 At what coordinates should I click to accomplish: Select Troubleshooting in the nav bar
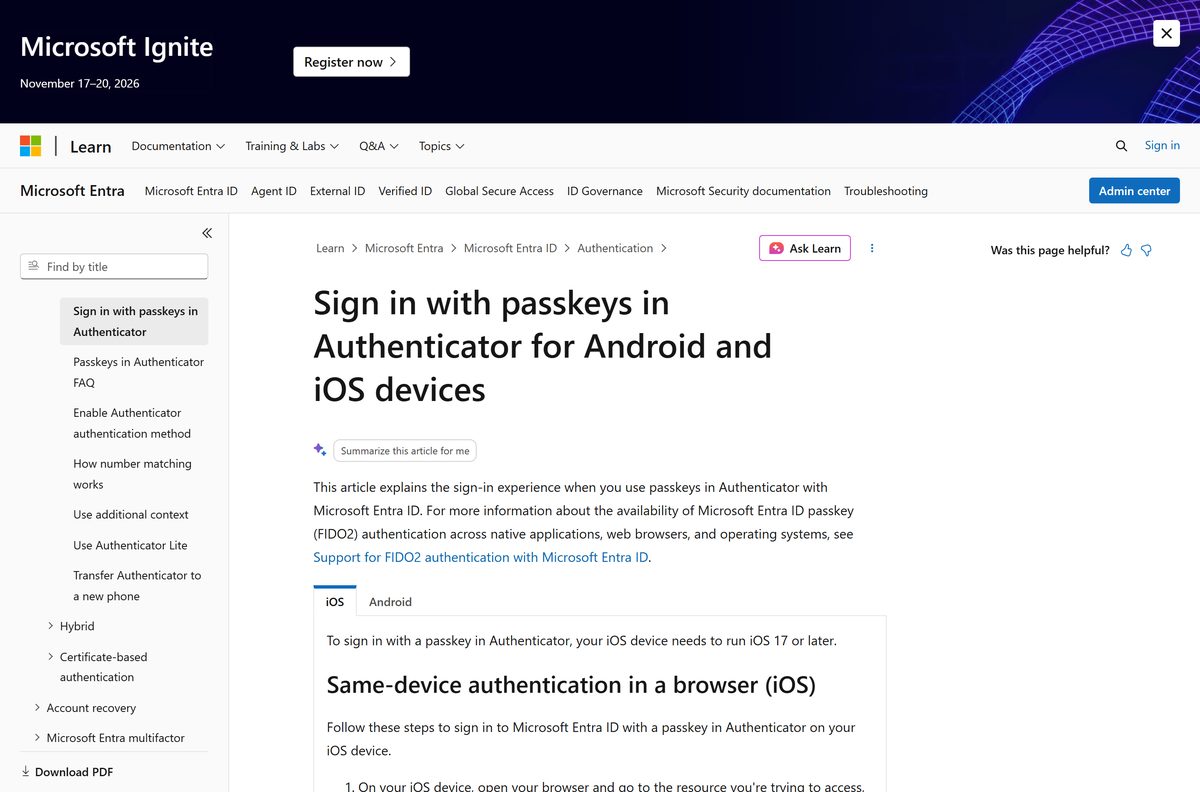coord(886,191)
